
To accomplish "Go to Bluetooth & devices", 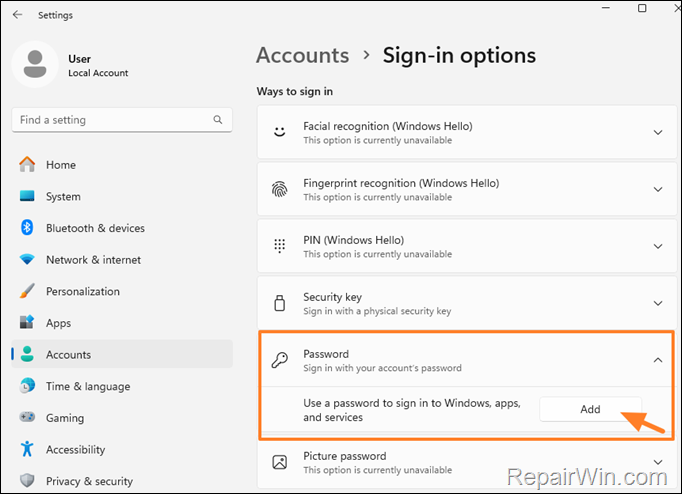I will [122, 228].
